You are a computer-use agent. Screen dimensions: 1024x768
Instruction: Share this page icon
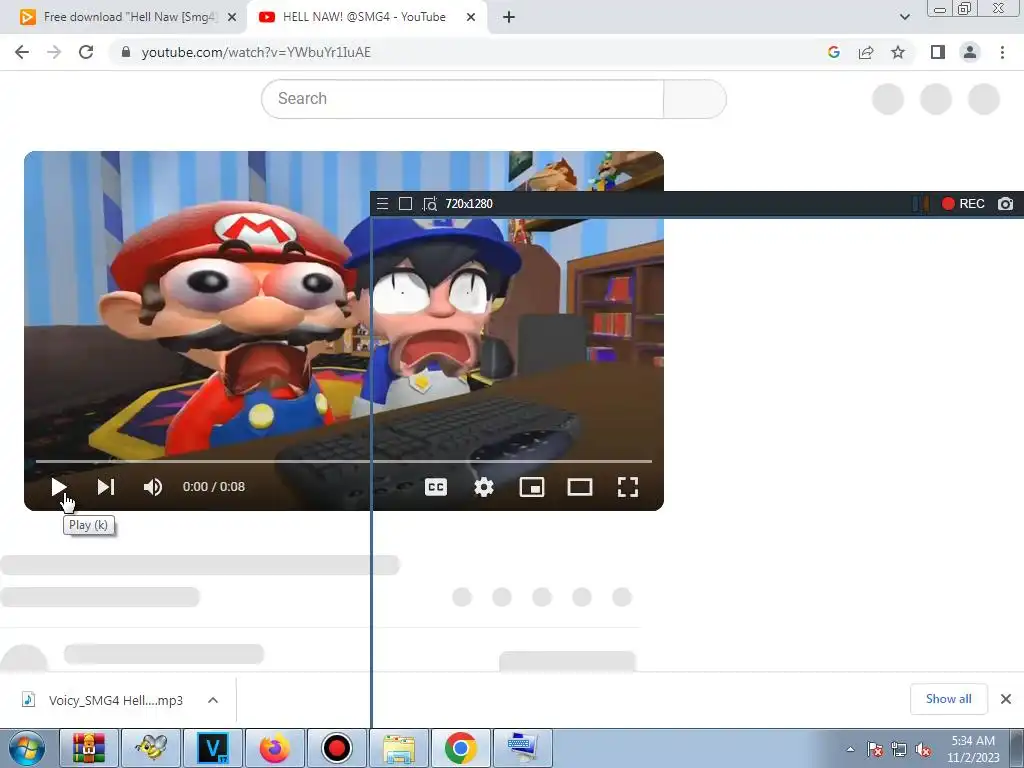pyautogui.click(x=866, y=52)
